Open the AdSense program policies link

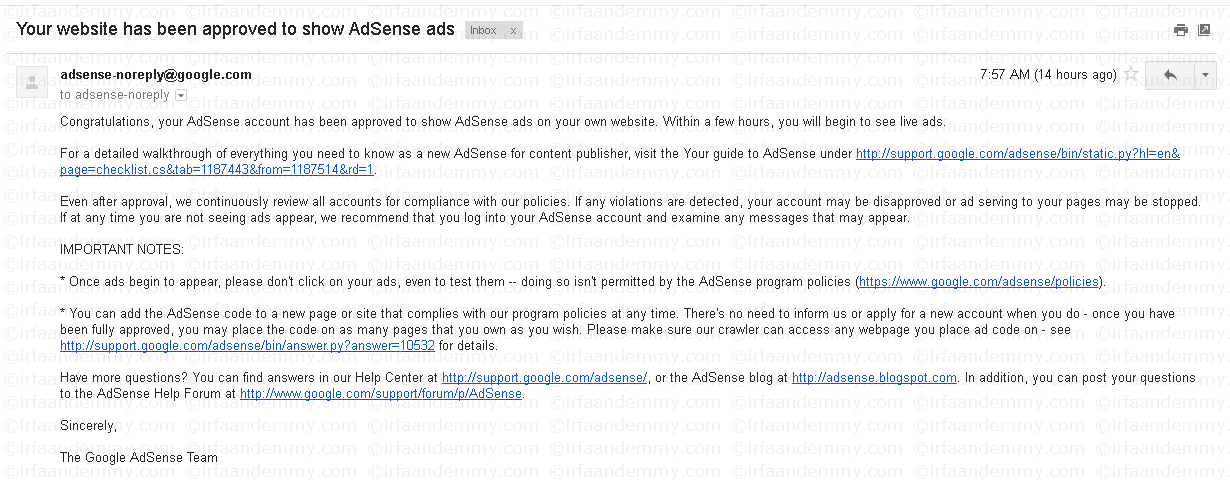[x=978, y=282]
